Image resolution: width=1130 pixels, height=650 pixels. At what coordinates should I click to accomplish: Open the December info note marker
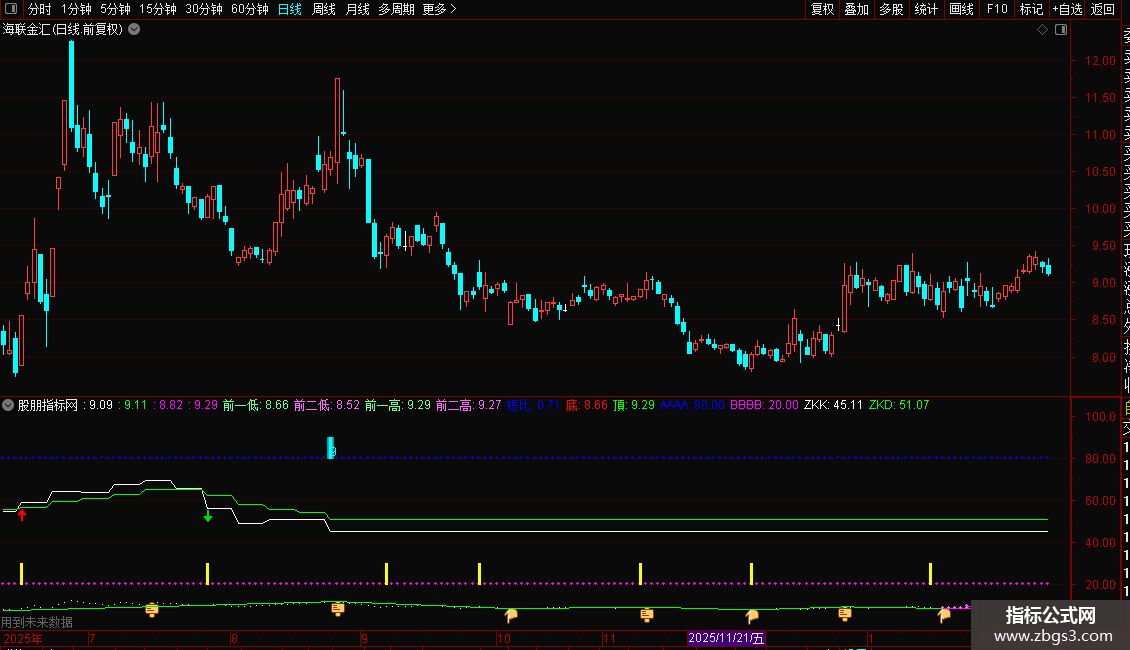[845, 614]
